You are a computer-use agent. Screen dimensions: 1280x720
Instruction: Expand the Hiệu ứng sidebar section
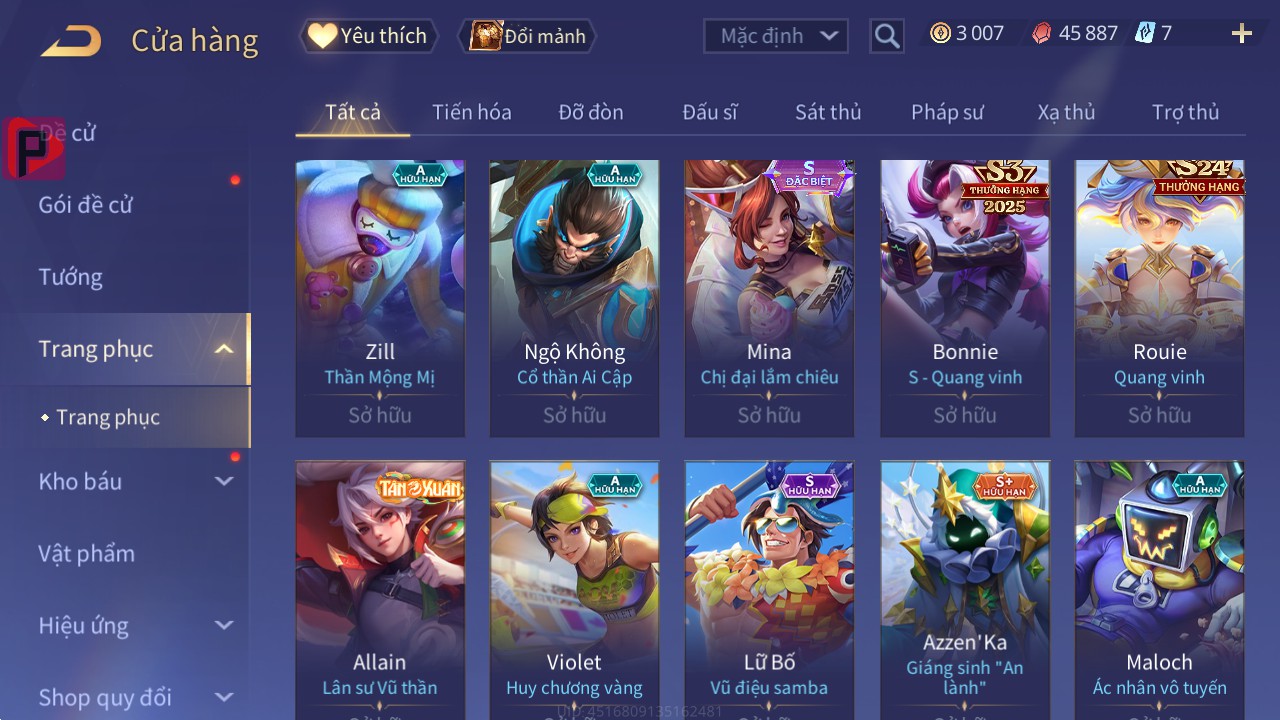click(224, 625)
